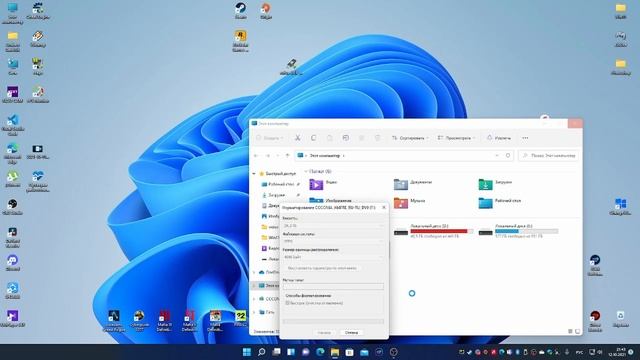The height and width of the screenshot is (360, 640).
Task: Click the Cancel button in Format dialog
Action: 351,333
